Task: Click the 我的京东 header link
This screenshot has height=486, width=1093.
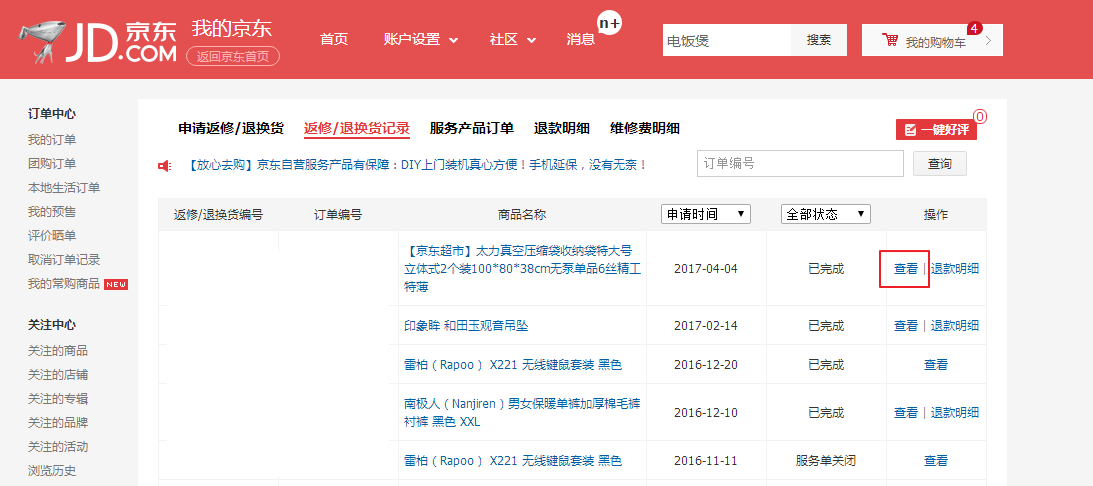Action: point(231,29)
